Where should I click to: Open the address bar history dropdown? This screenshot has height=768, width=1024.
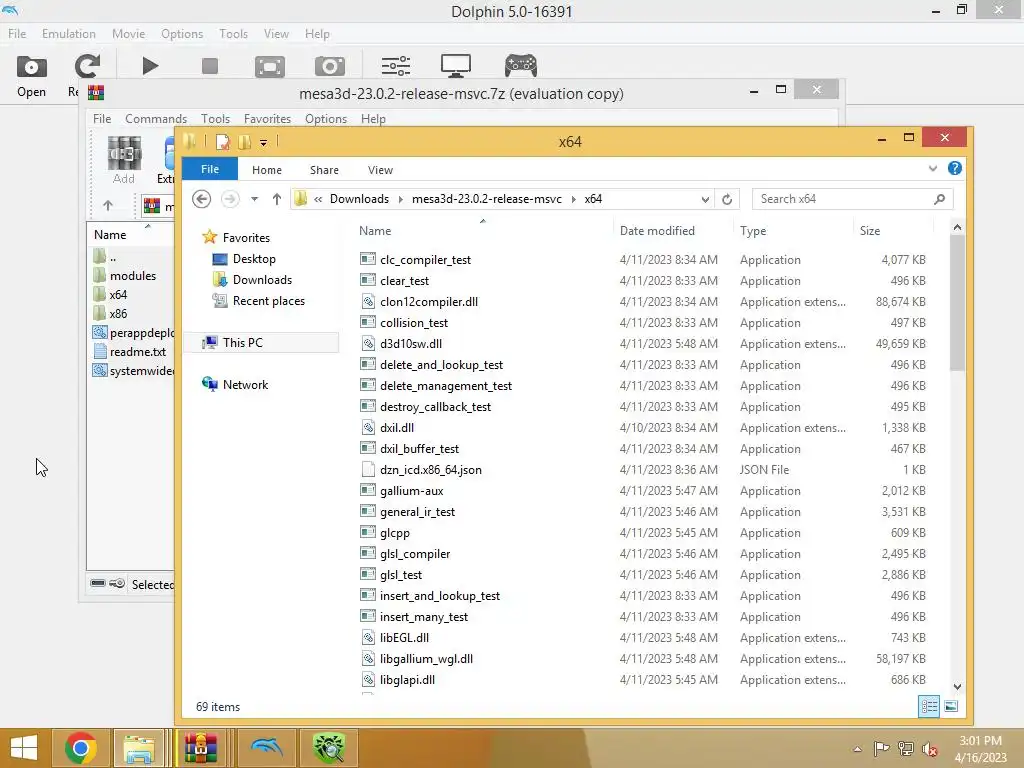pyautogui.click(x=705, y=199)
